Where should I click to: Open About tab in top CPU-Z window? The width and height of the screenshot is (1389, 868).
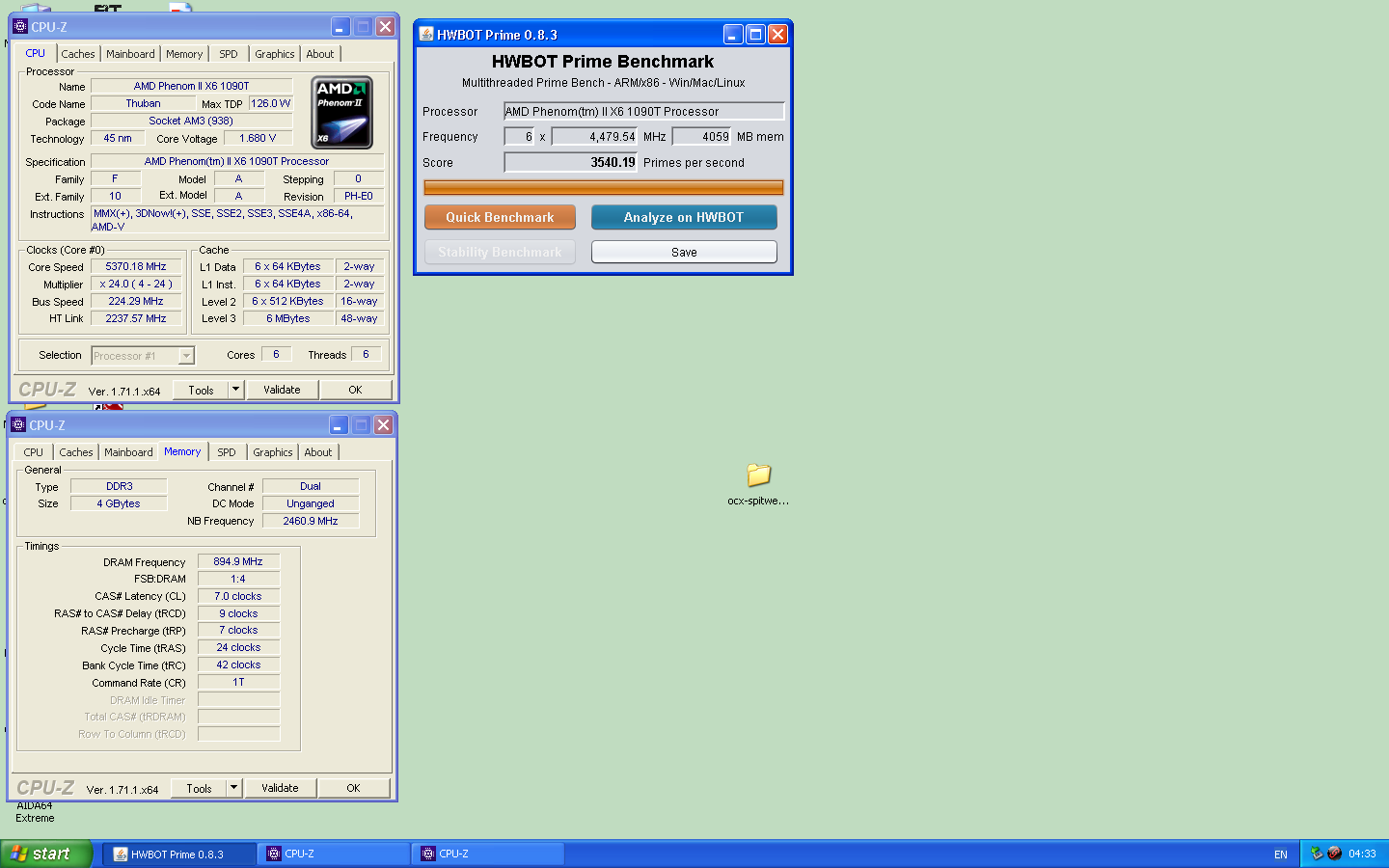pyautogui.click(x=320, y=54)
